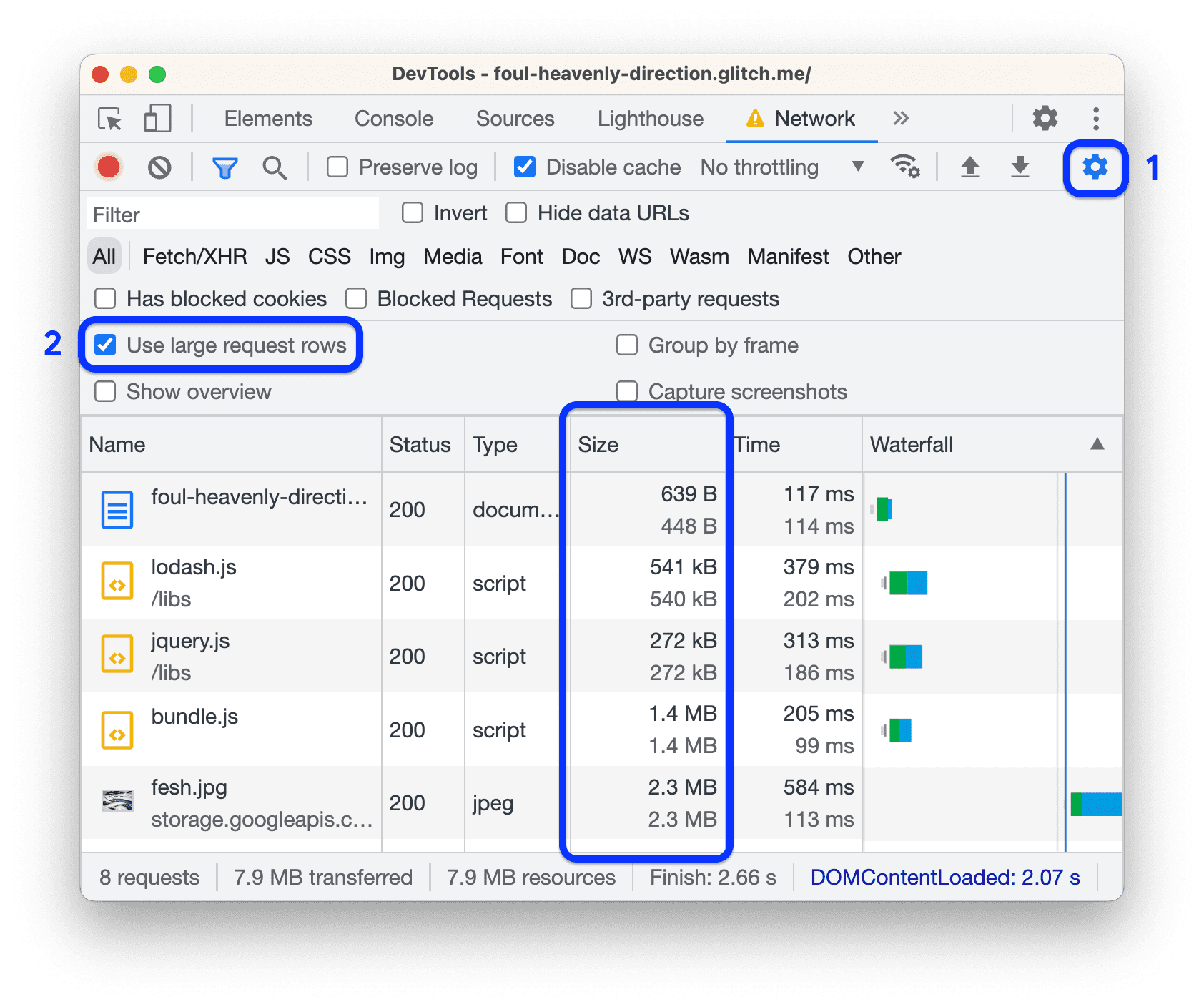Open the blue Network settings gear
Viewport: 1204px width, 1007px height.
point(1095,167)
